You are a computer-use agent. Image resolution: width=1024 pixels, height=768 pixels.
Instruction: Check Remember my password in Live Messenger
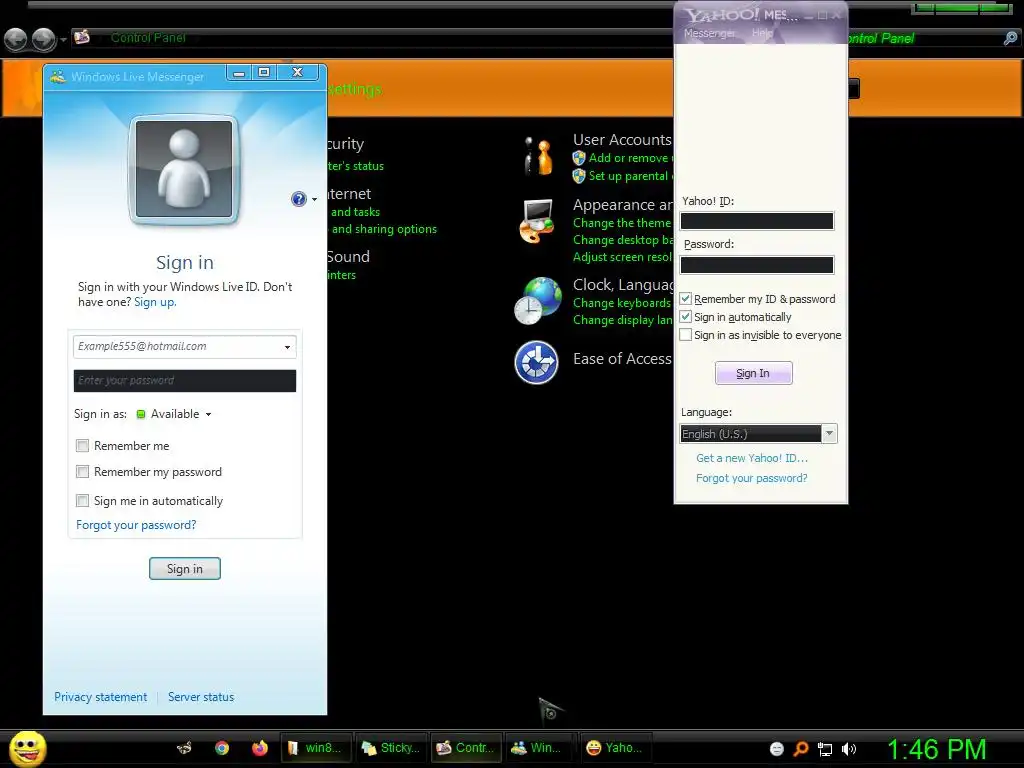click(82, 472)
